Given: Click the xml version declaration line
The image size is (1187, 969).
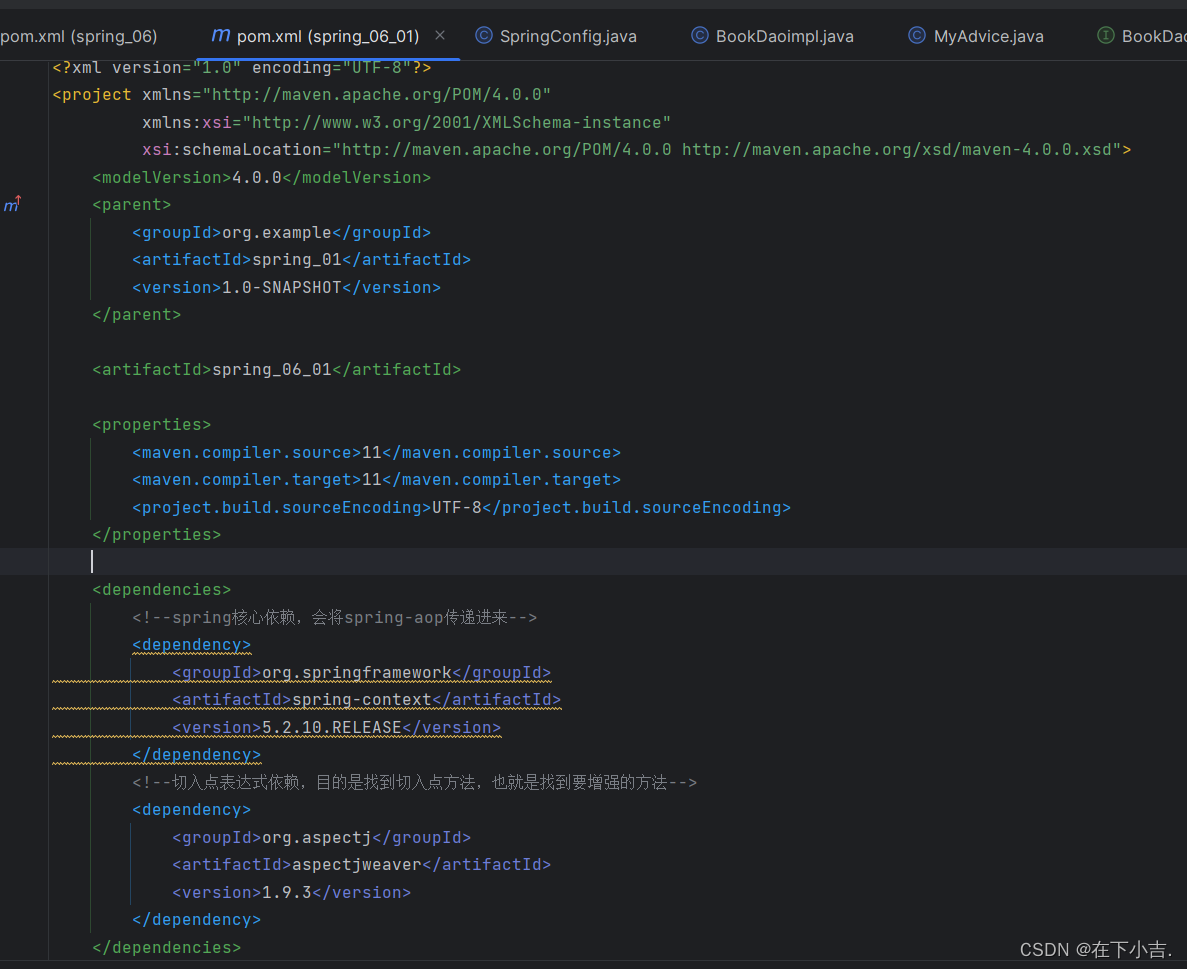Looking at the screenshot, I should click(241, 68).
